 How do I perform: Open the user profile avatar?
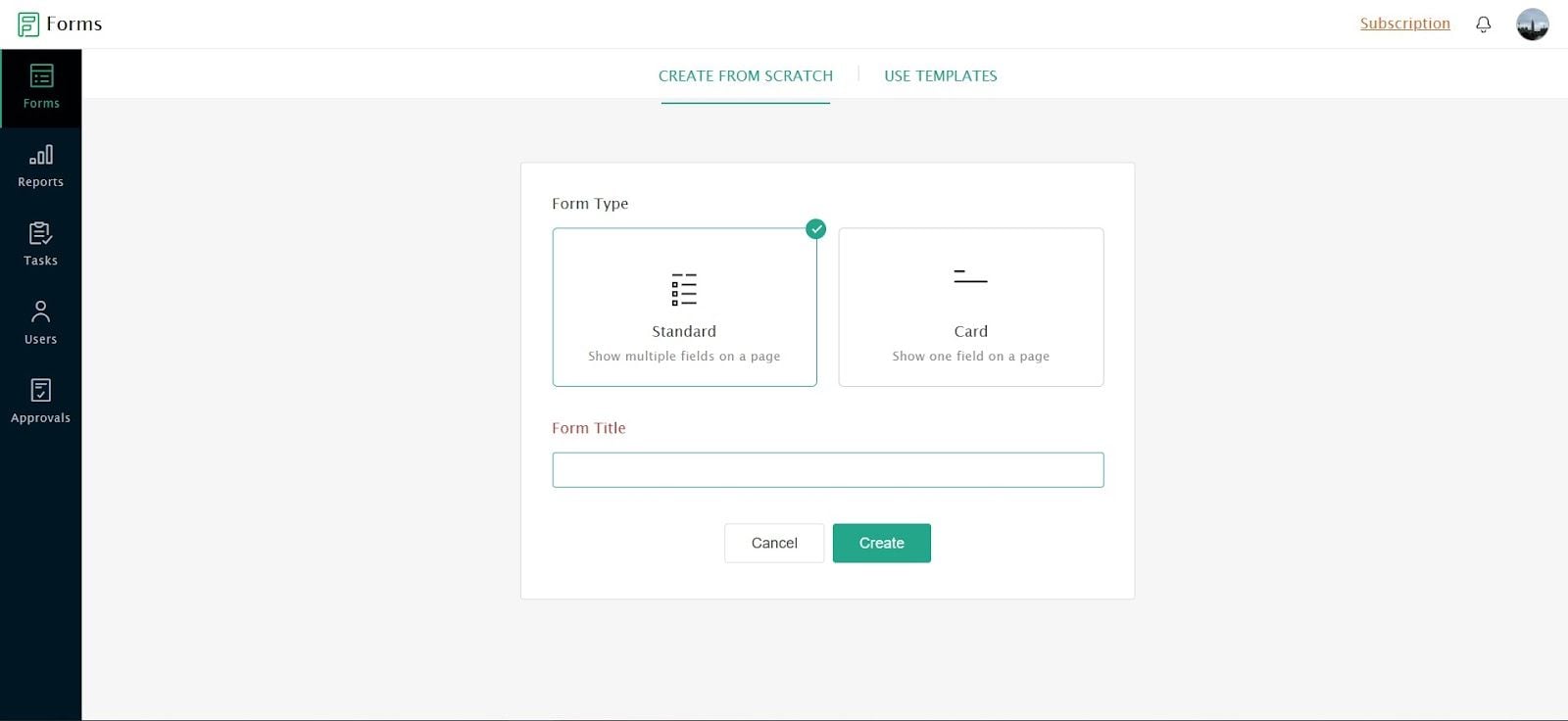1533,24
